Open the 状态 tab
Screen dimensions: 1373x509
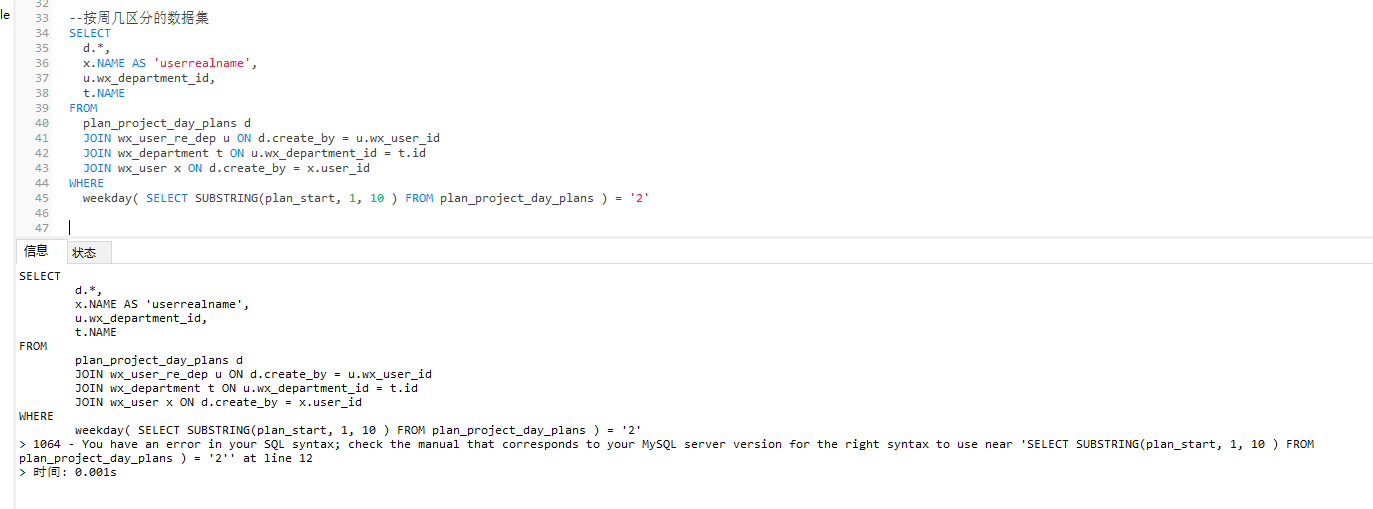pyautogui.click(x=84, y=253)
